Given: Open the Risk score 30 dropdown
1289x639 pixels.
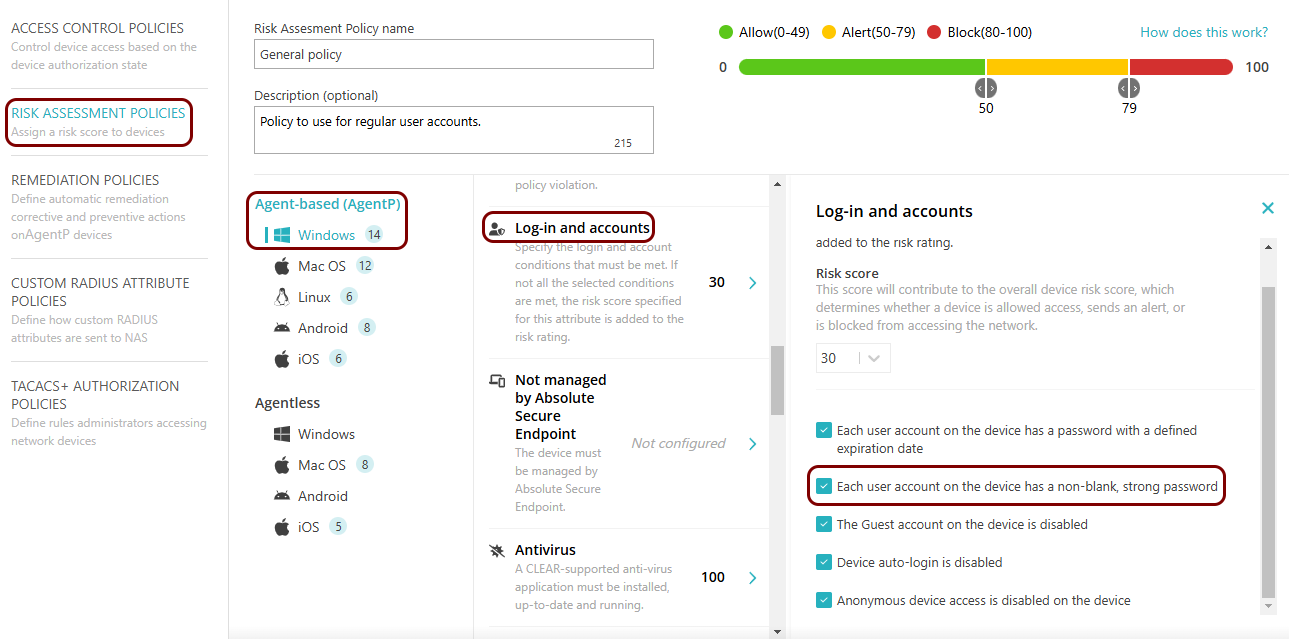Looking at the screenshot, I should click(x=852, y=358).
